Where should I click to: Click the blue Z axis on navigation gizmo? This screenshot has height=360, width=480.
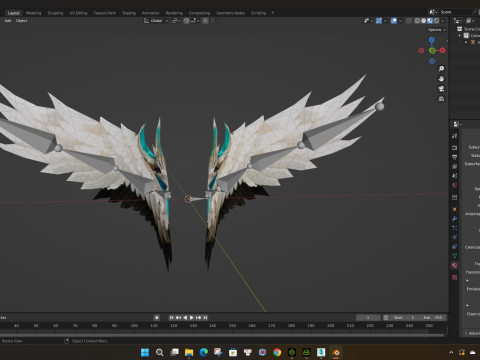click(x=432, y=40)
